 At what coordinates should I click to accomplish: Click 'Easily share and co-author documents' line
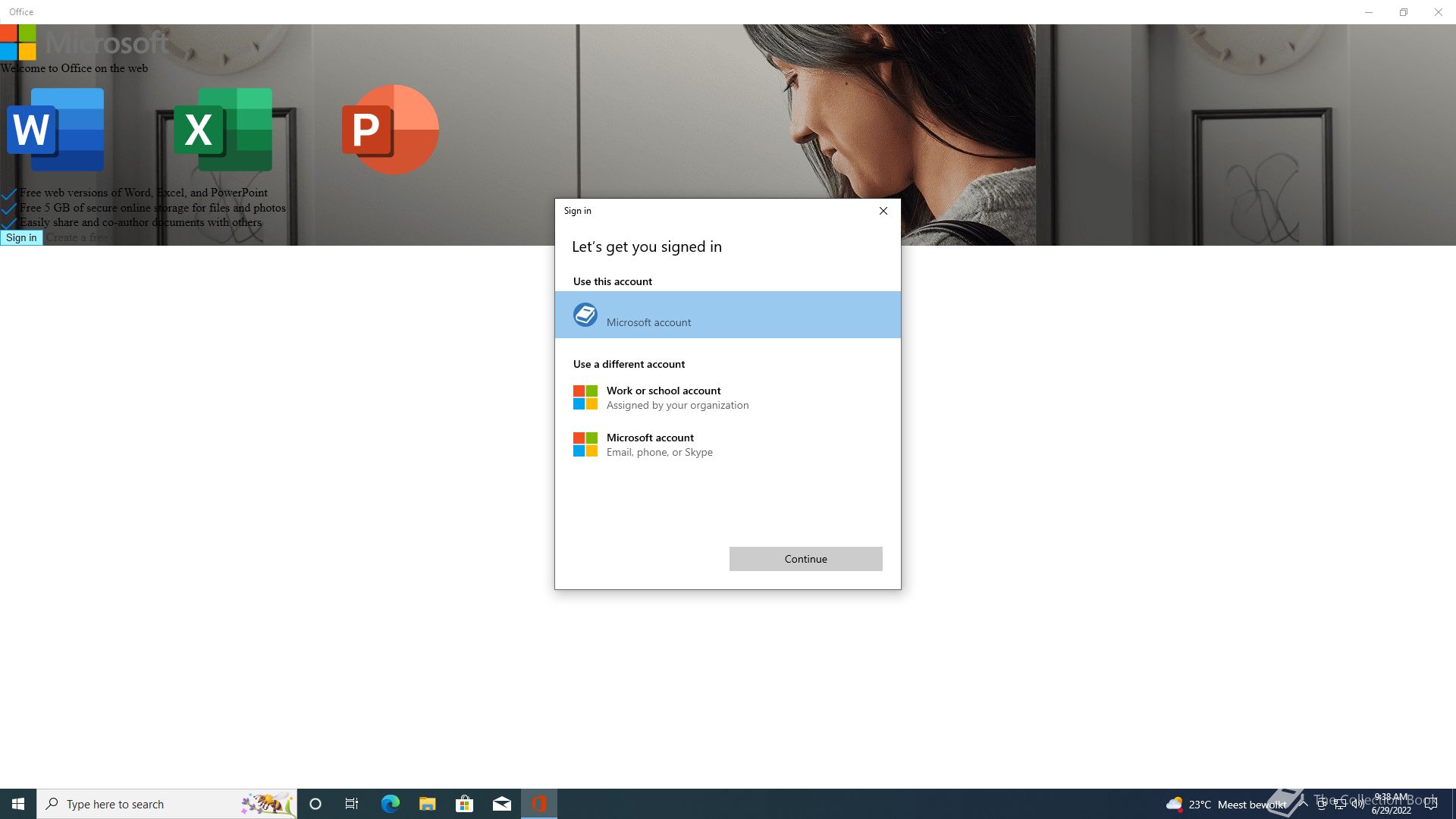click(140, 222)
